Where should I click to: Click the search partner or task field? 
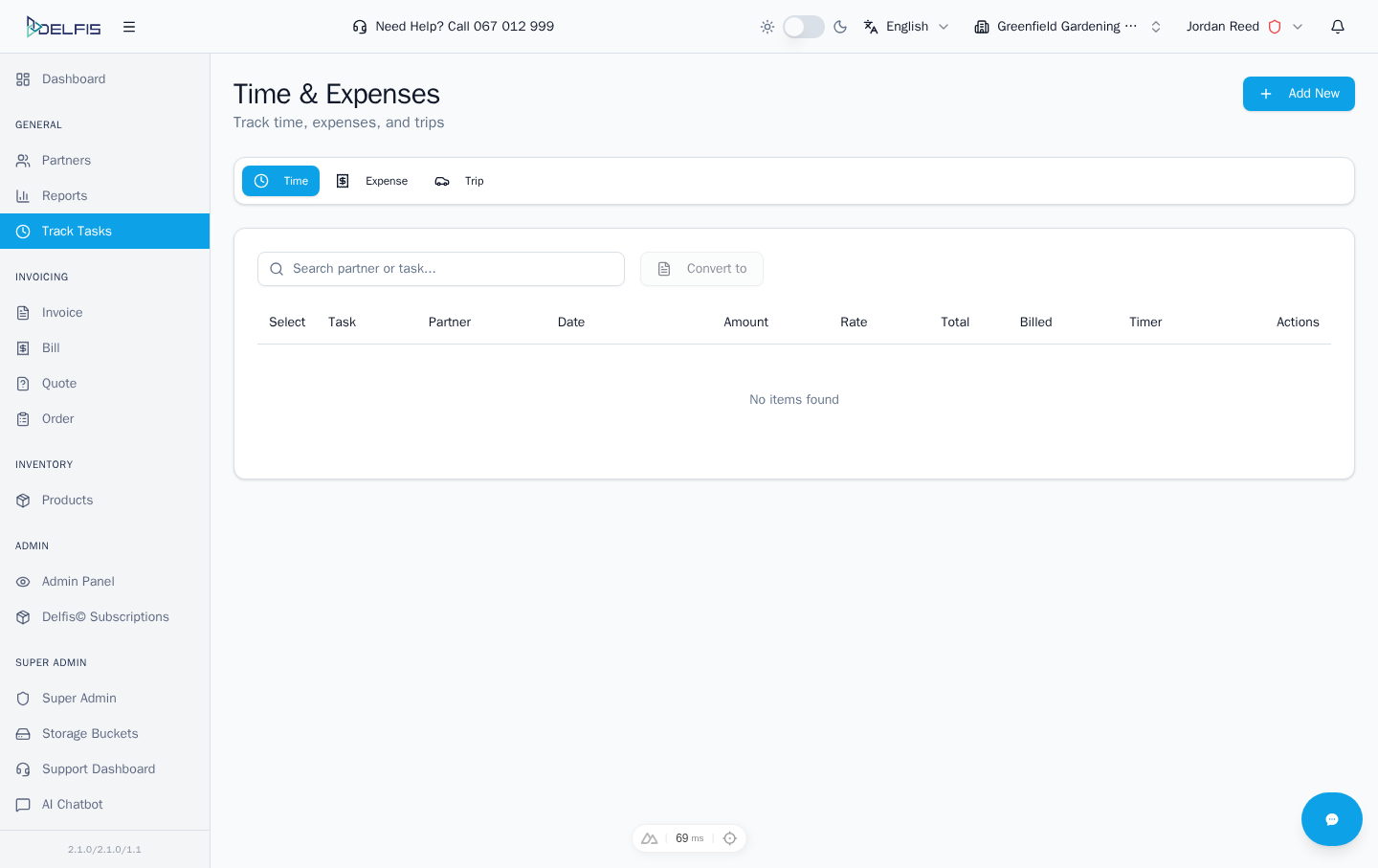click(440, 269)
